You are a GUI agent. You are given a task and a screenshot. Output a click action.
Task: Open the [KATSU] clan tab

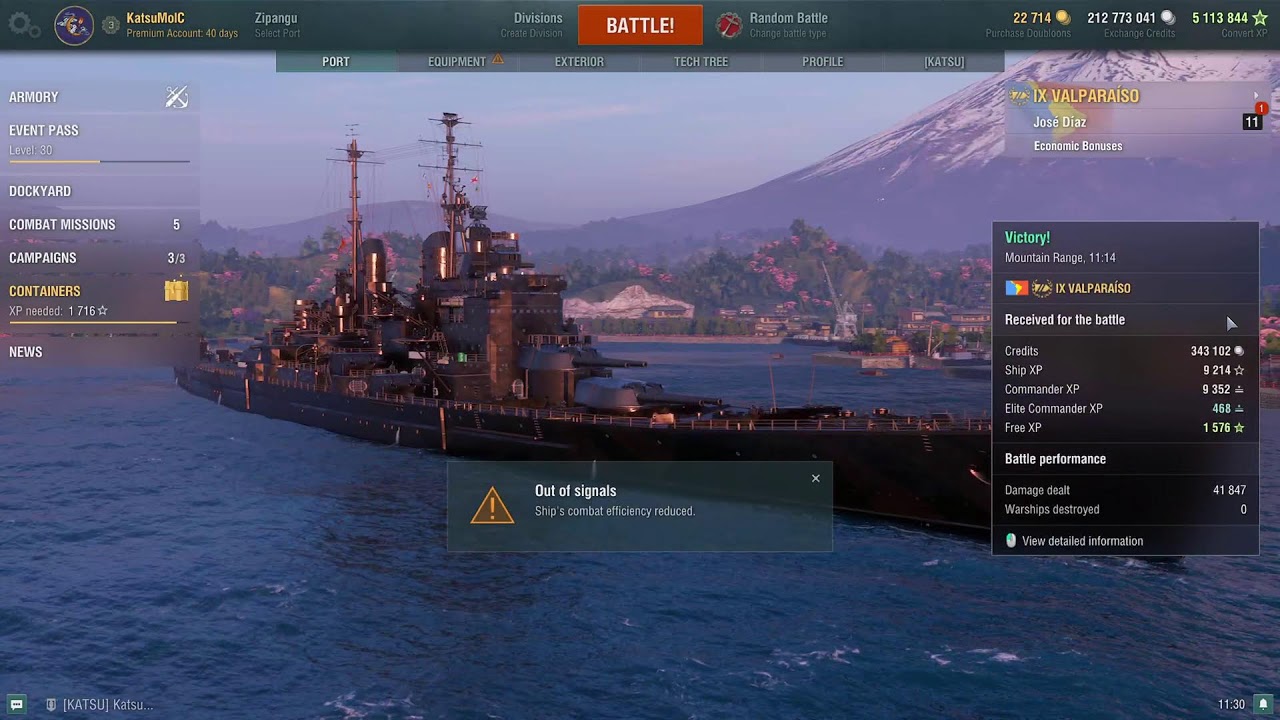944,62
